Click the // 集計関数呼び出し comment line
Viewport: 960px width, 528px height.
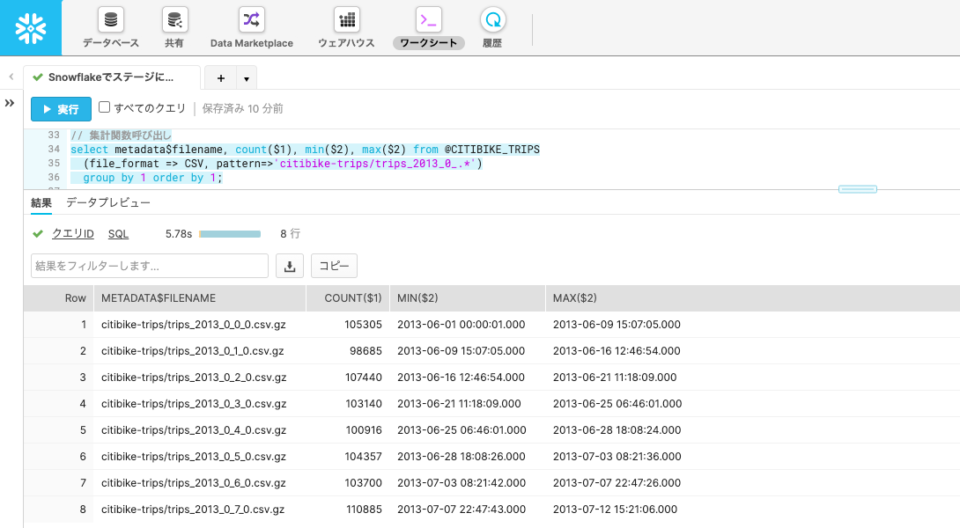coord(121,135)
